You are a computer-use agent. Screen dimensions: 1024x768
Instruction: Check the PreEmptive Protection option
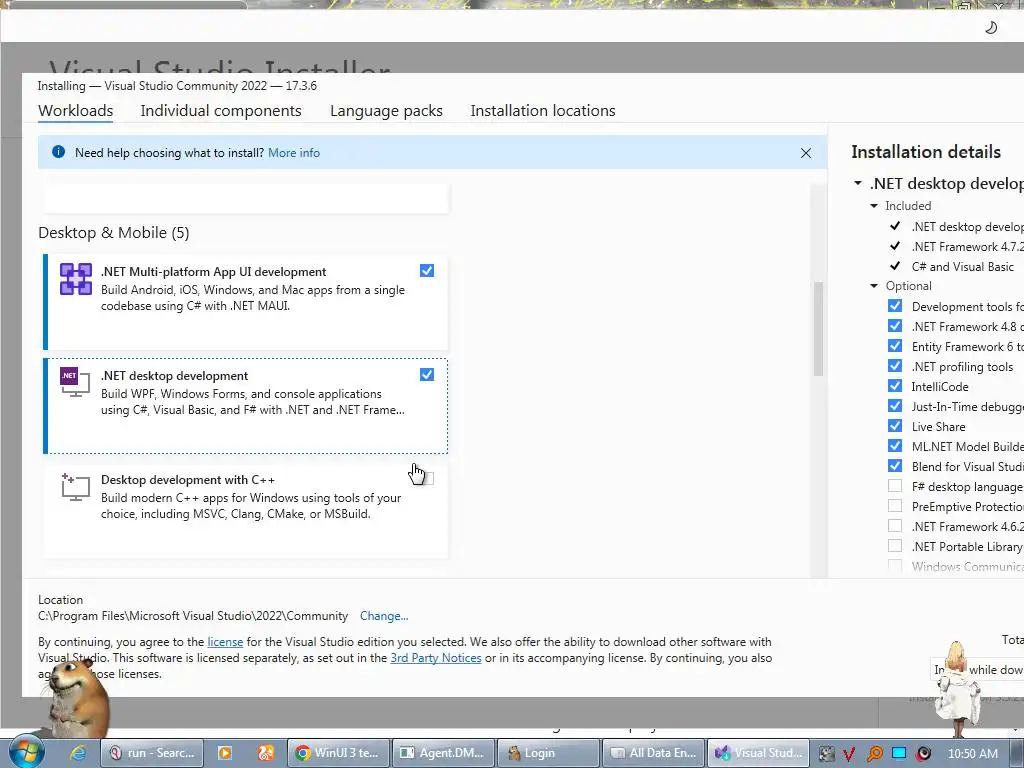click(x=895, y=505)
